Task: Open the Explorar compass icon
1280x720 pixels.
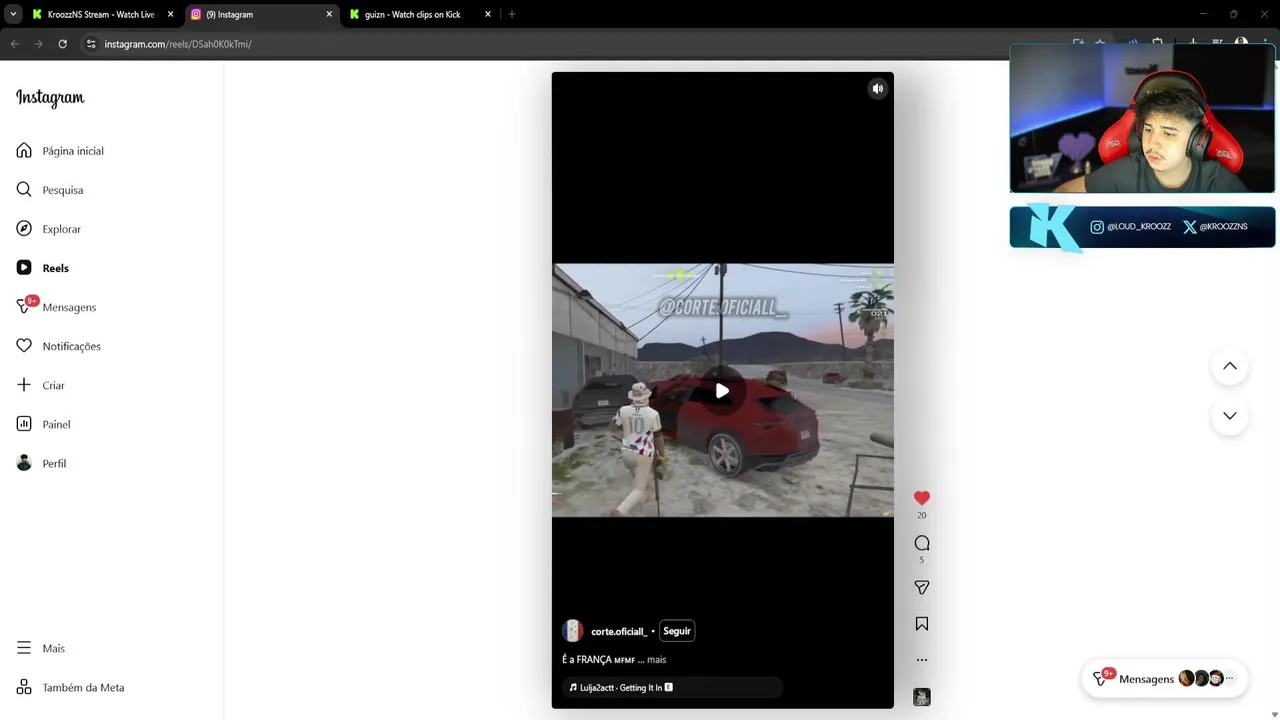Action: pyautogui.click(x=24, y=229)
